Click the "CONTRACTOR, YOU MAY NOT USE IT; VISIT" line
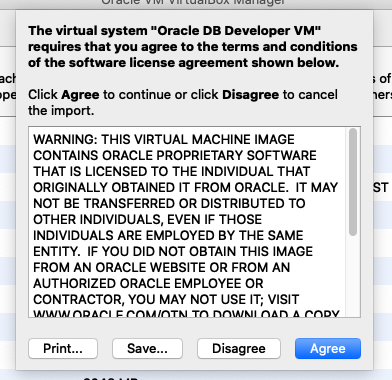 point(166,299)
